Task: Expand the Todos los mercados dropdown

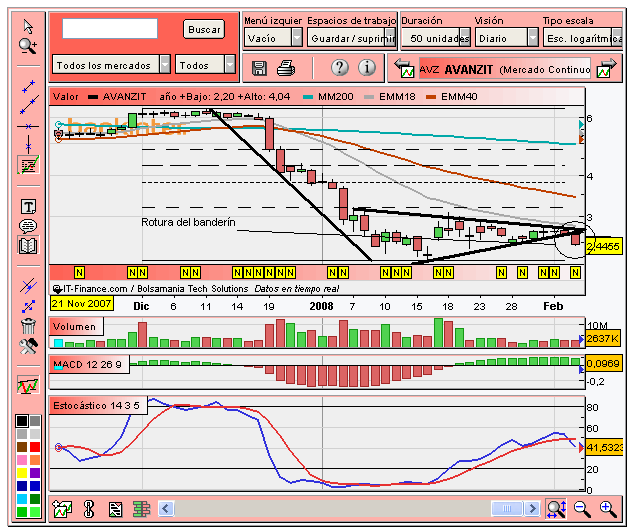Action: [165, 64]
